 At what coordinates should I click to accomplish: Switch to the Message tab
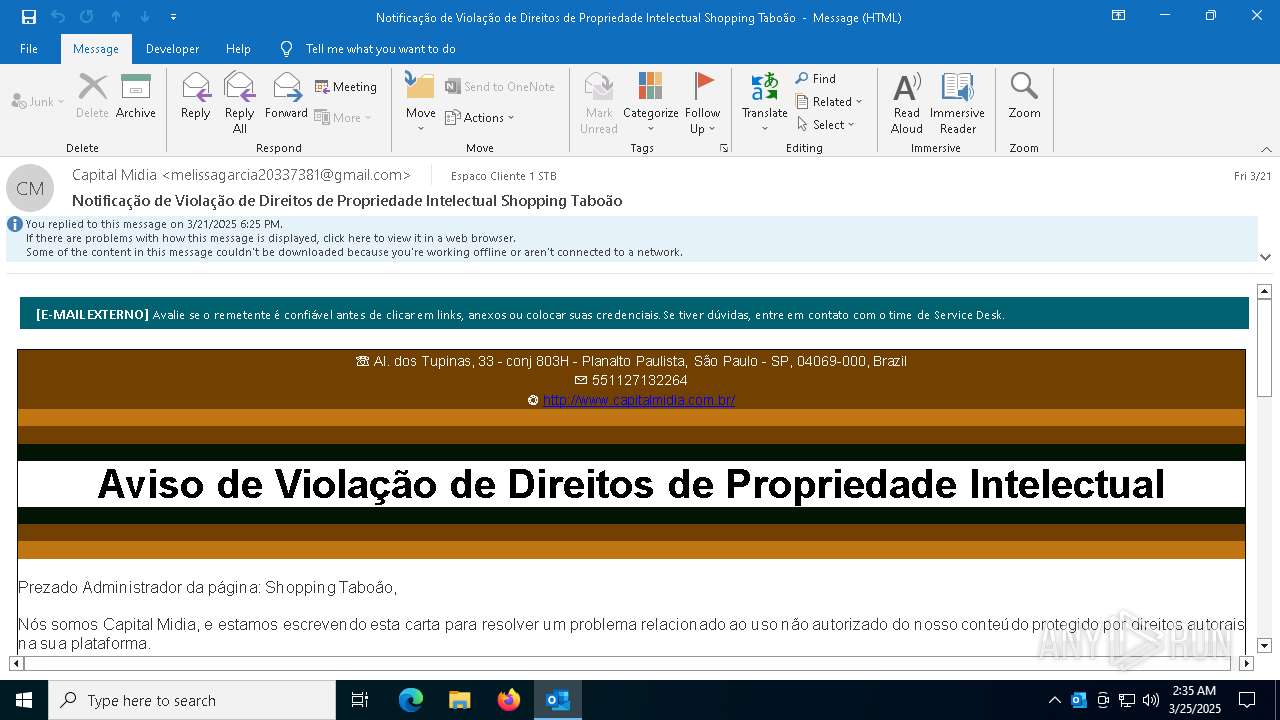pos(96,48)
